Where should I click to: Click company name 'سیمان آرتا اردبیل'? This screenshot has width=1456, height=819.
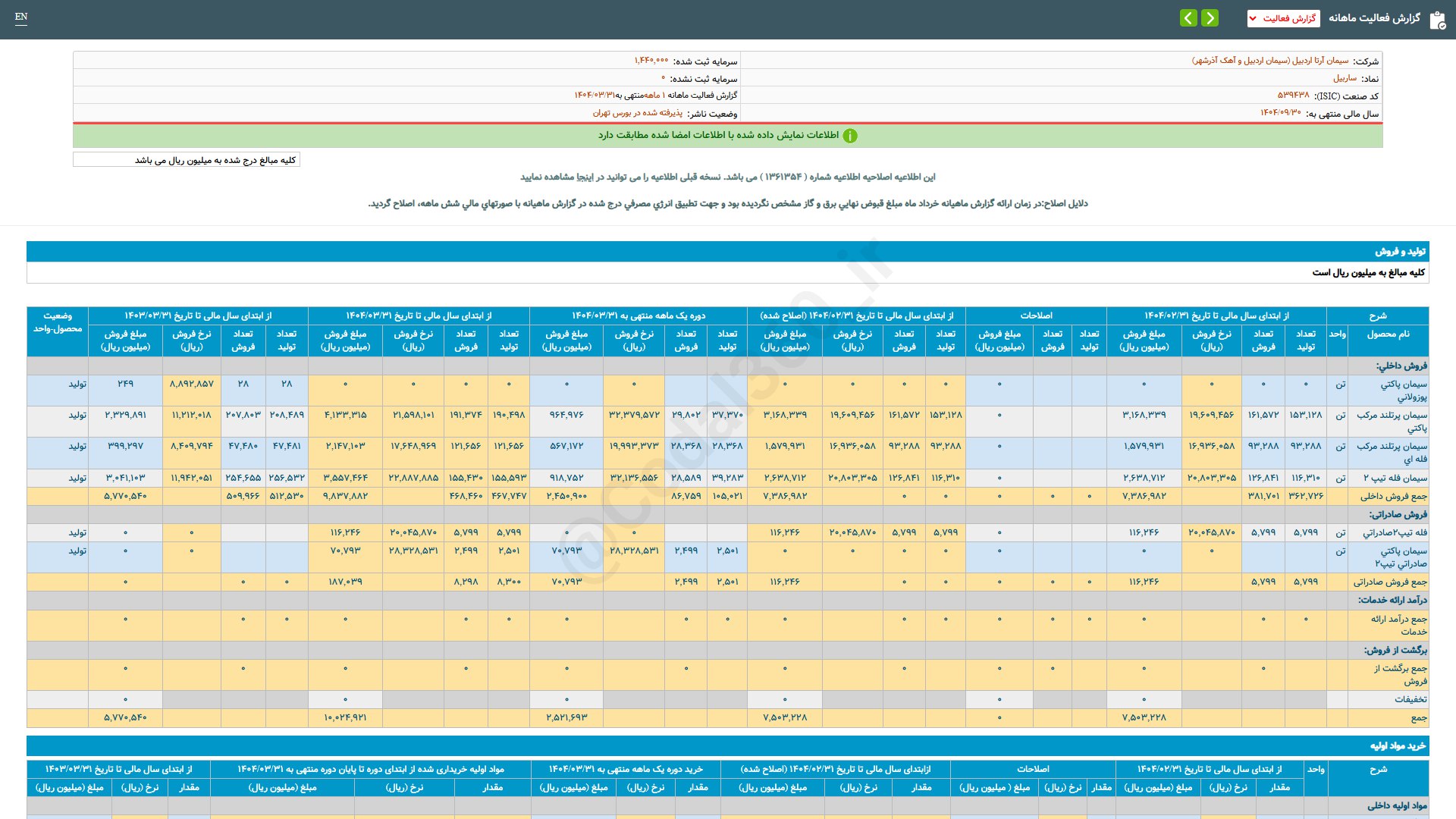[1270, 61]
